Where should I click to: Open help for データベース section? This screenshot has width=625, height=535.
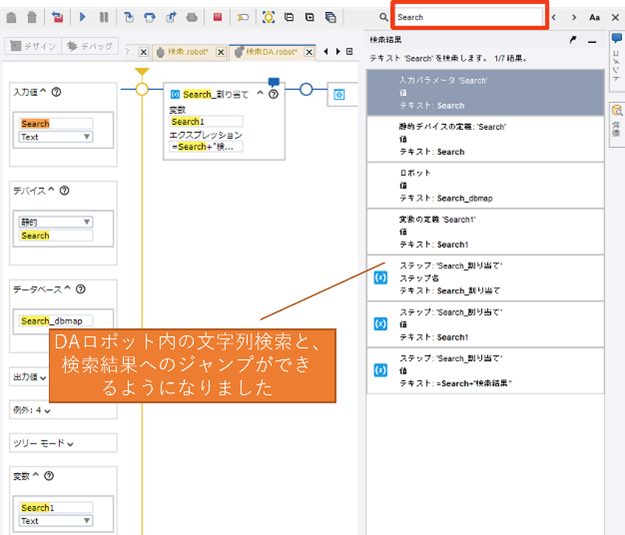[81, 289]
